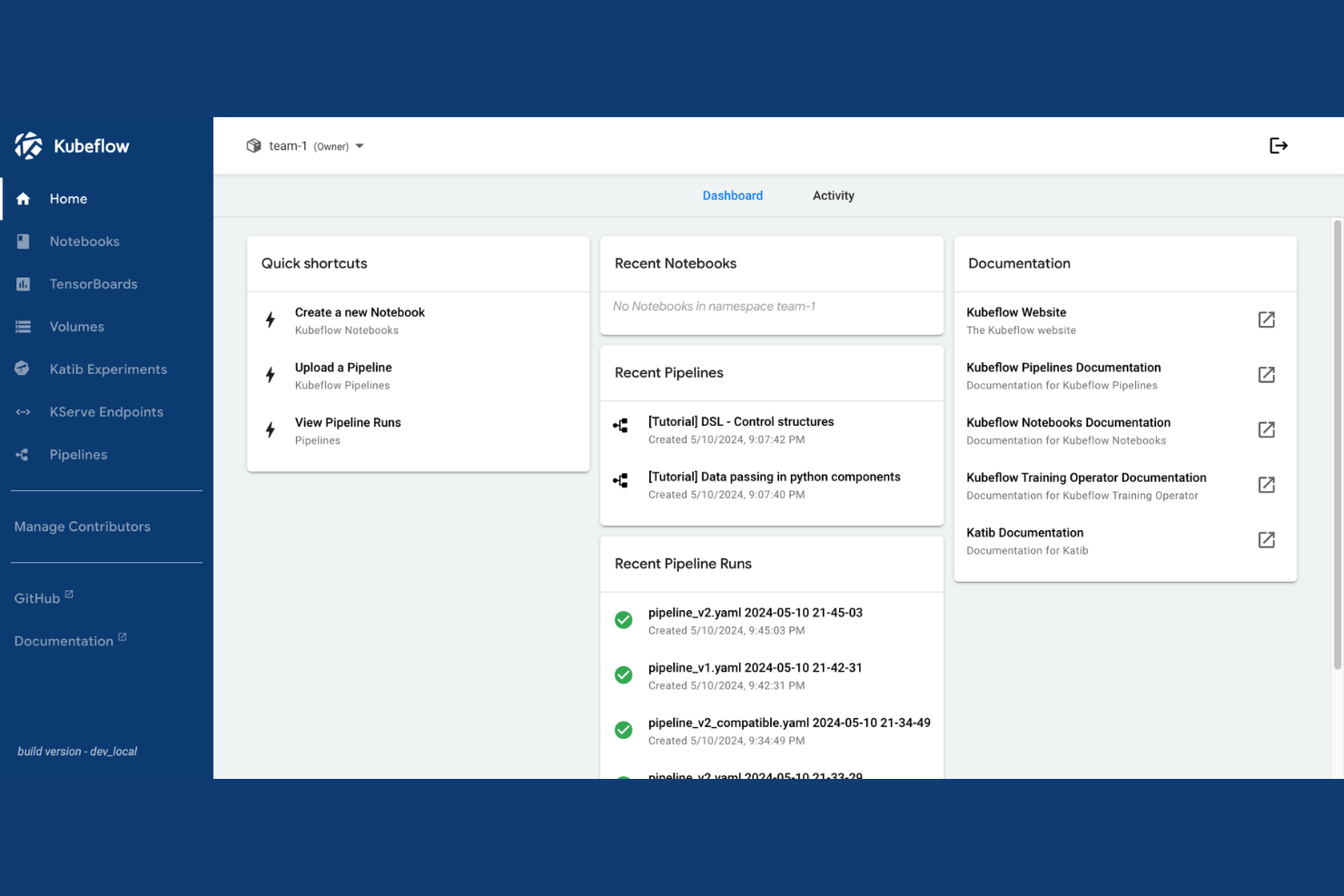Viewport: 1344px width, 896px height.
Task: Click lightning icon beside Upload a Pipeline
Action: [271, 375]
